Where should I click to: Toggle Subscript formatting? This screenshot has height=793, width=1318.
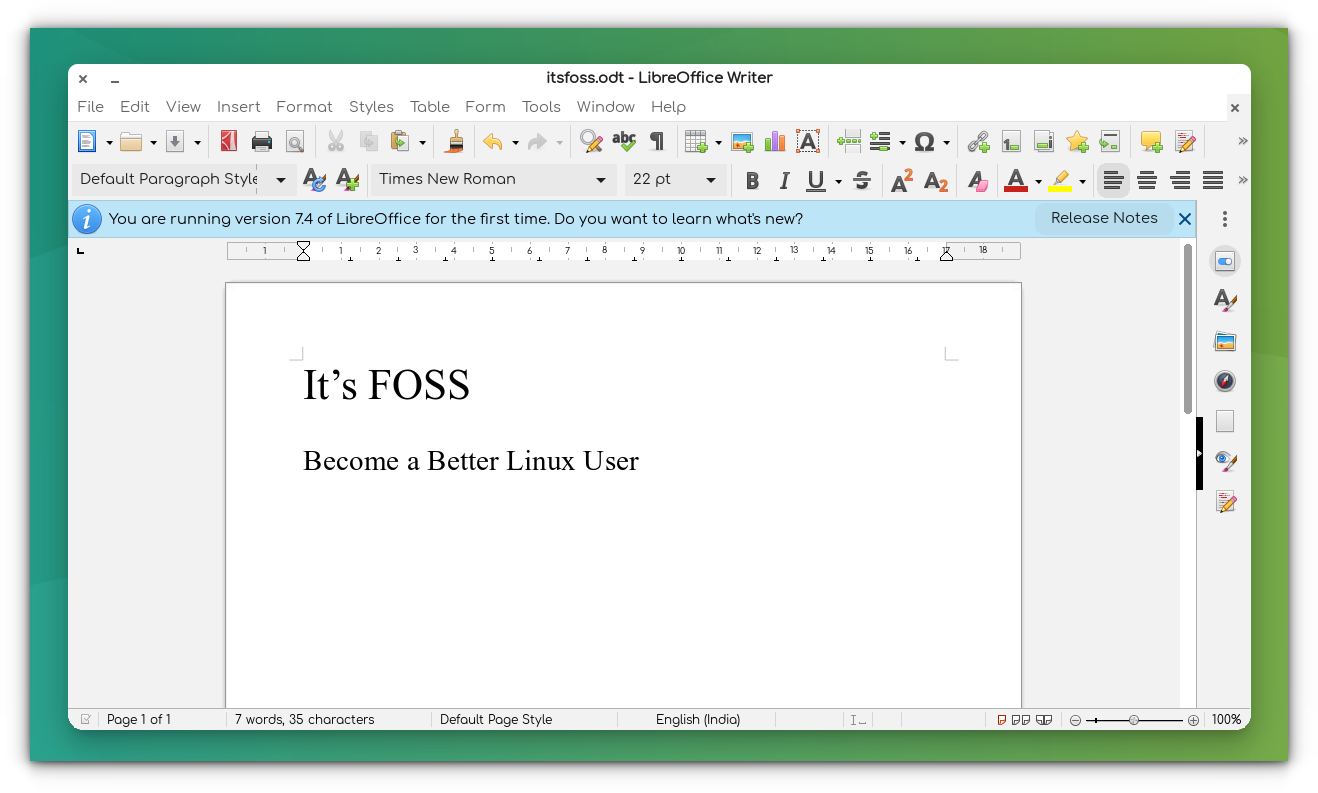coord(935,181)
